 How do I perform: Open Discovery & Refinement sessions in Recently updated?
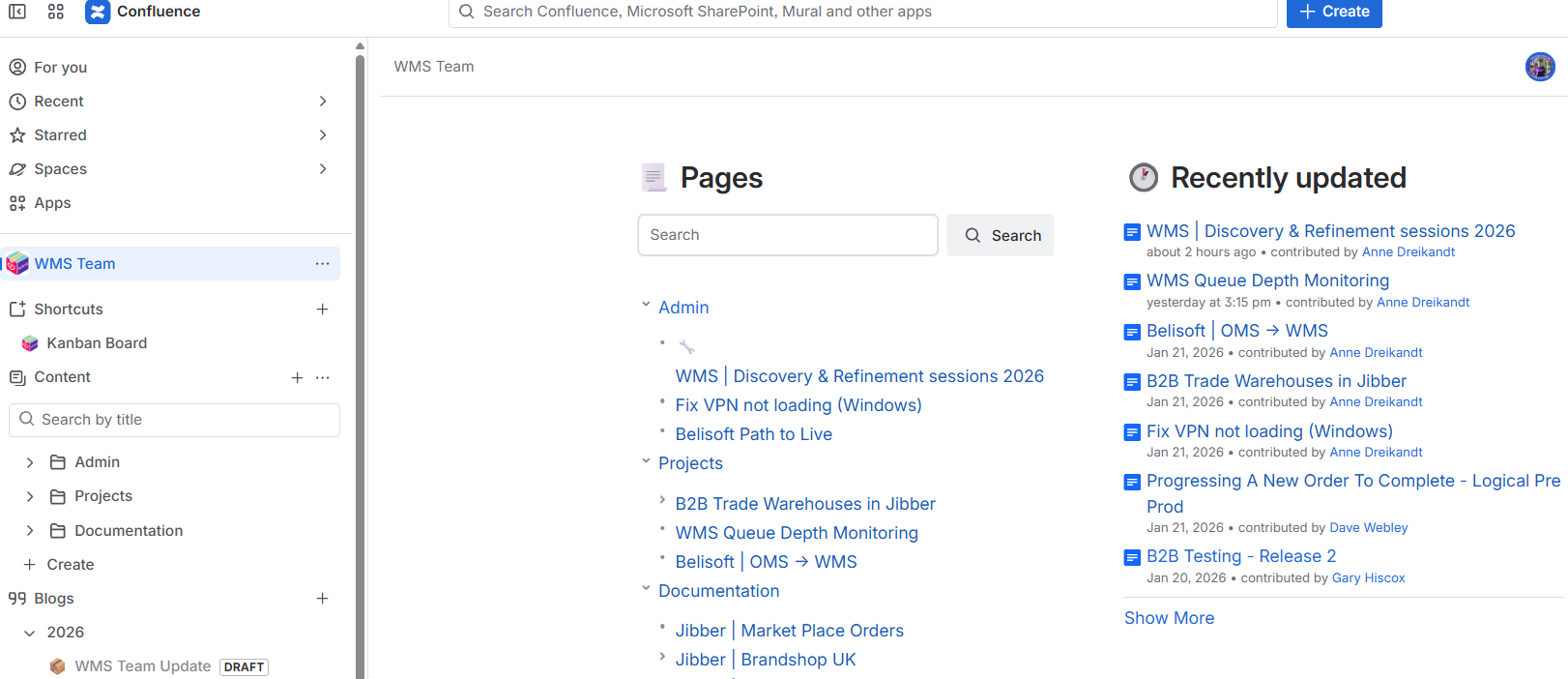(x=1331, y=231)
